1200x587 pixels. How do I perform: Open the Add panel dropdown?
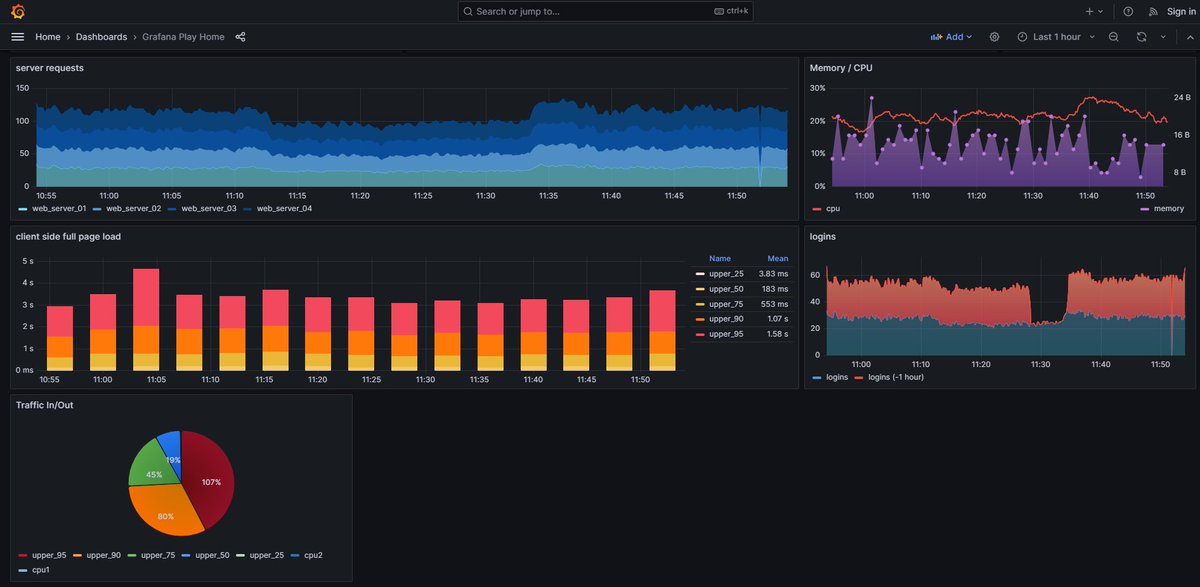click(x=951, y=37)
